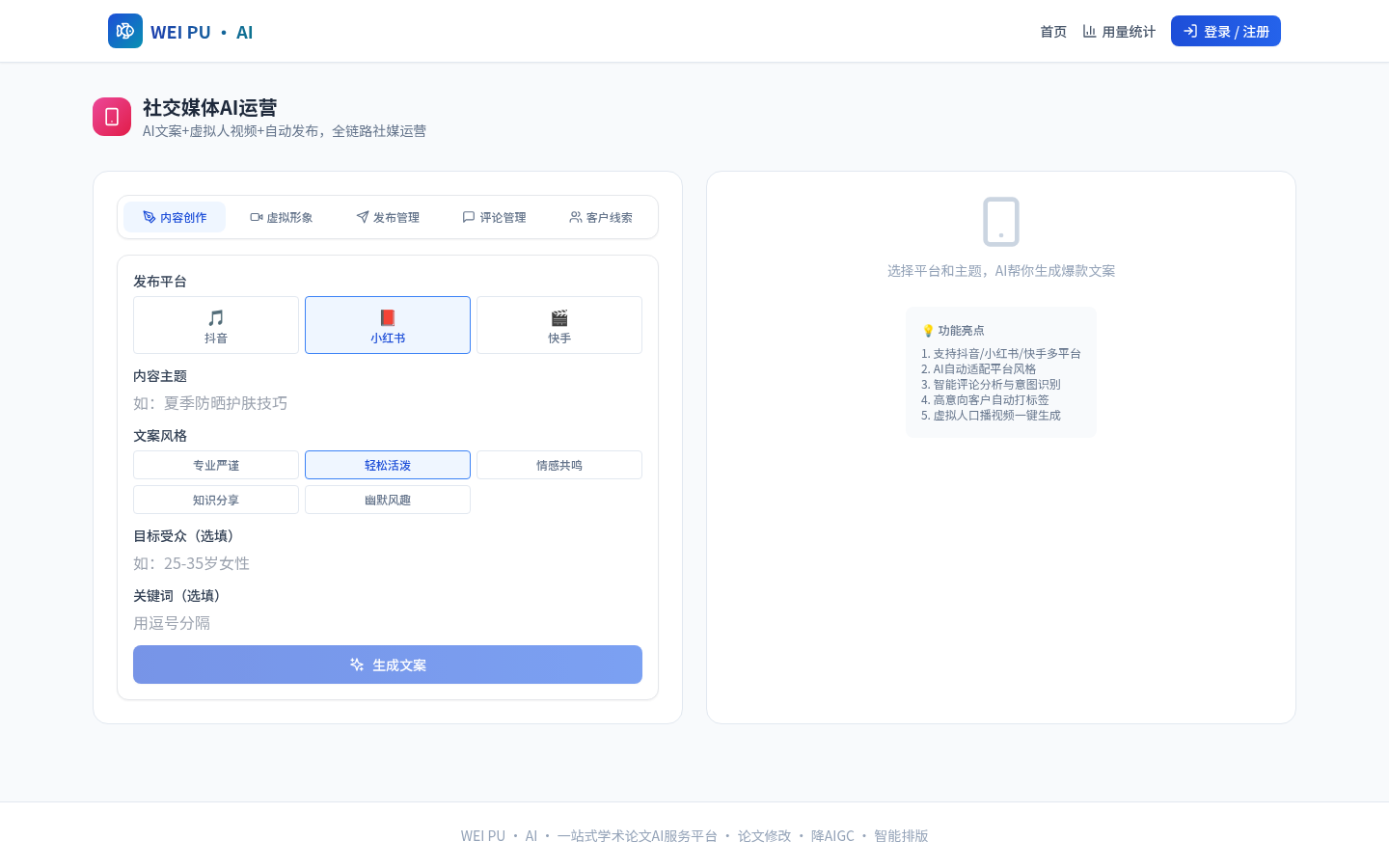Choose the 知识分享 copy style
Screen dimensions: 1389x868
click(x=216, y=500)
